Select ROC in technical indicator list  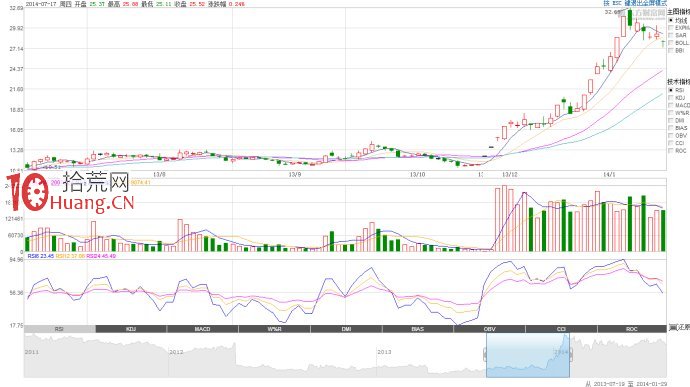(671, 150)
